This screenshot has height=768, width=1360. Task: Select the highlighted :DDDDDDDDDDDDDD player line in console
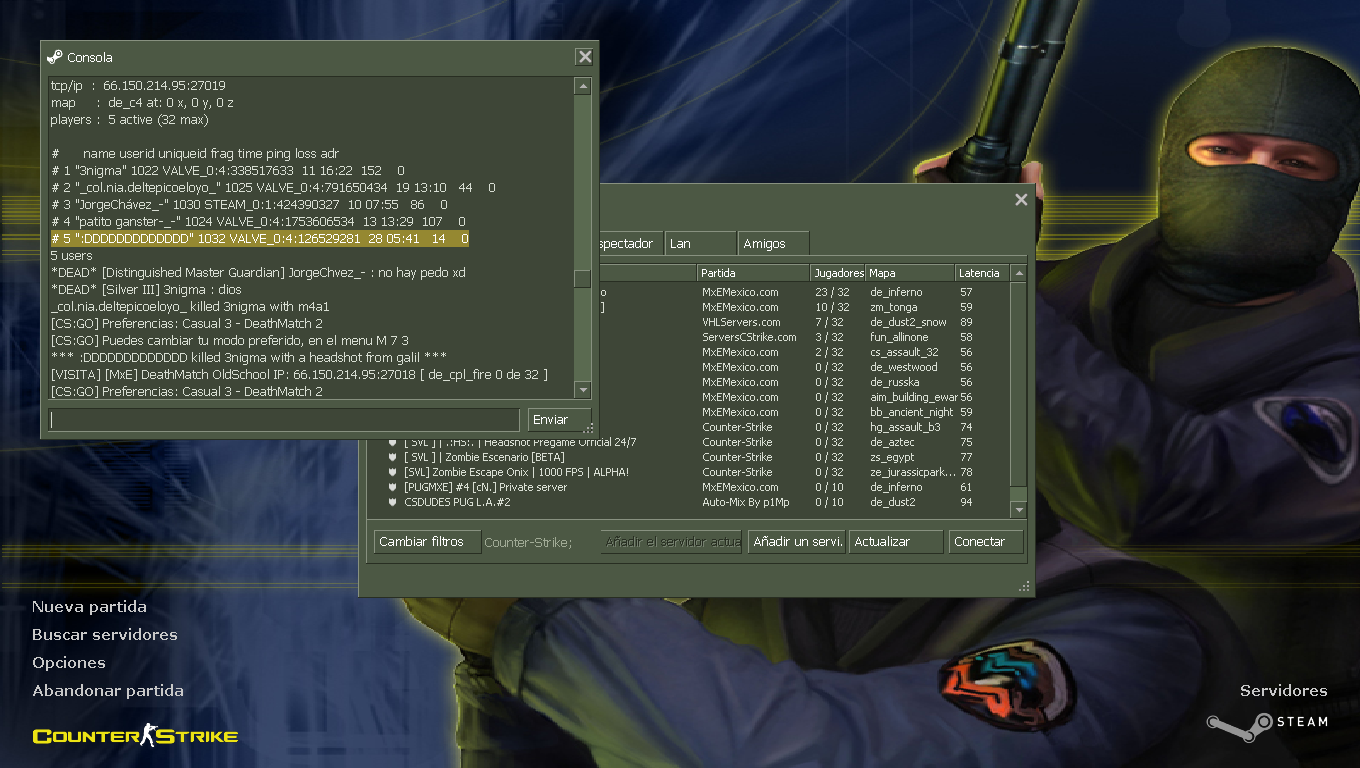pyautogui.click(x=260, y=239)
